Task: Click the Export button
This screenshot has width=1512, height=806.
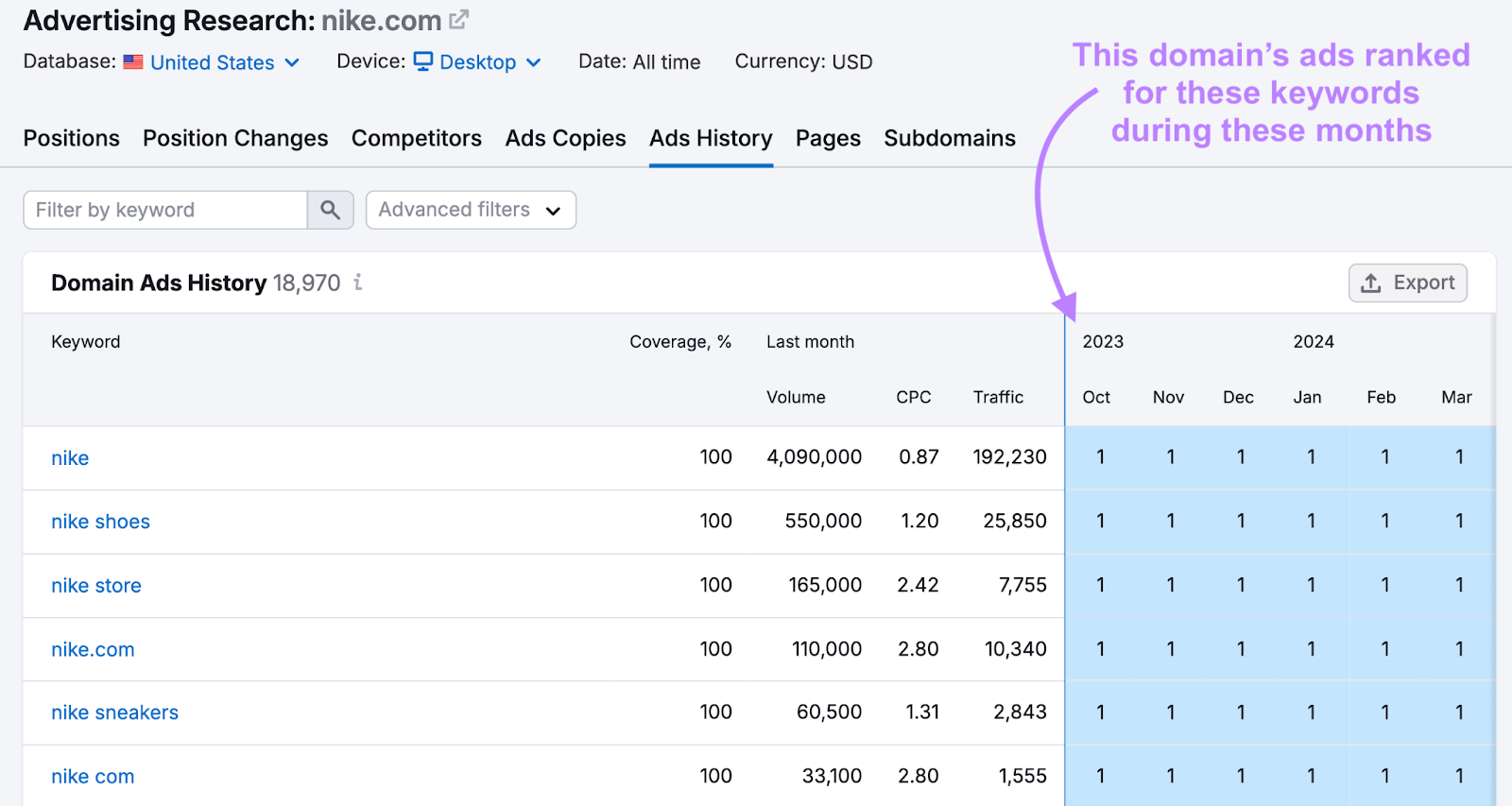Action: (x=1408, y=283)
